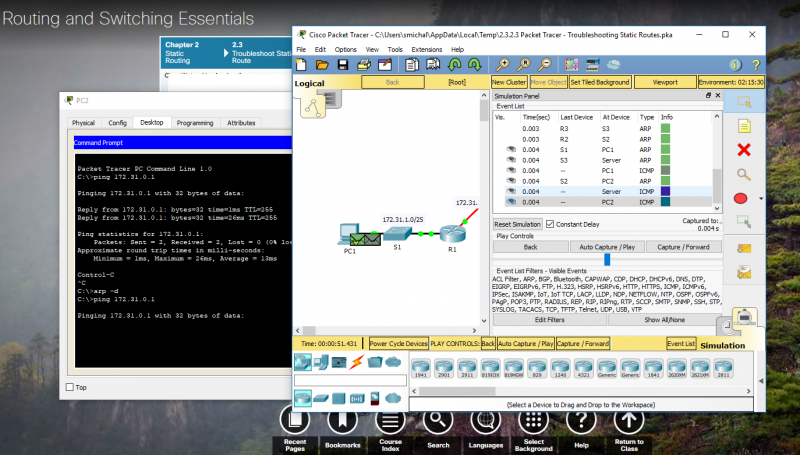The image size is (800, 455).
Task: Click Capture / Forward in Play Controls
Action: [683, 247]
